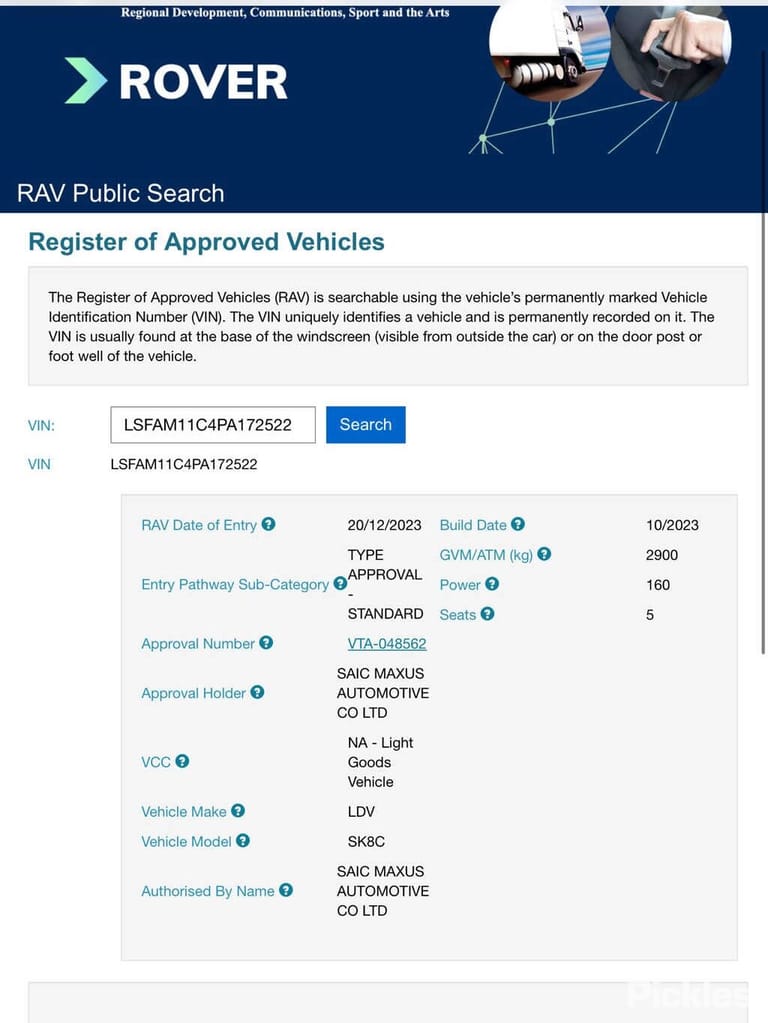The height and width of the screenshot is (1023, 768).
Task: Click the Vehicle Model label
Action: coord(187,842)
